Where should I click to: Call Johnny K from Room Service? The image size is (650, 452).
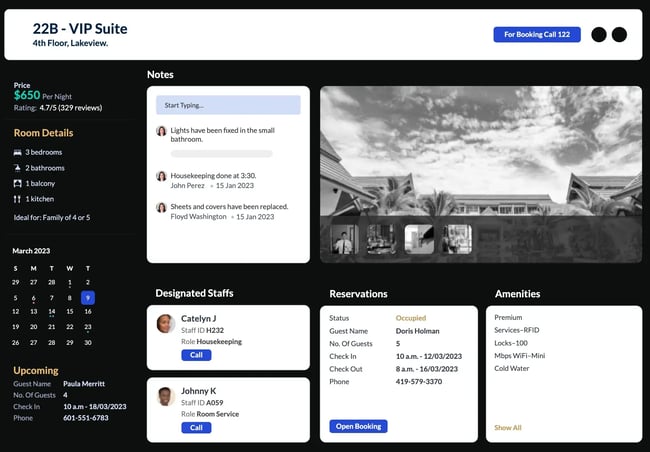click(x=196, y=427)
